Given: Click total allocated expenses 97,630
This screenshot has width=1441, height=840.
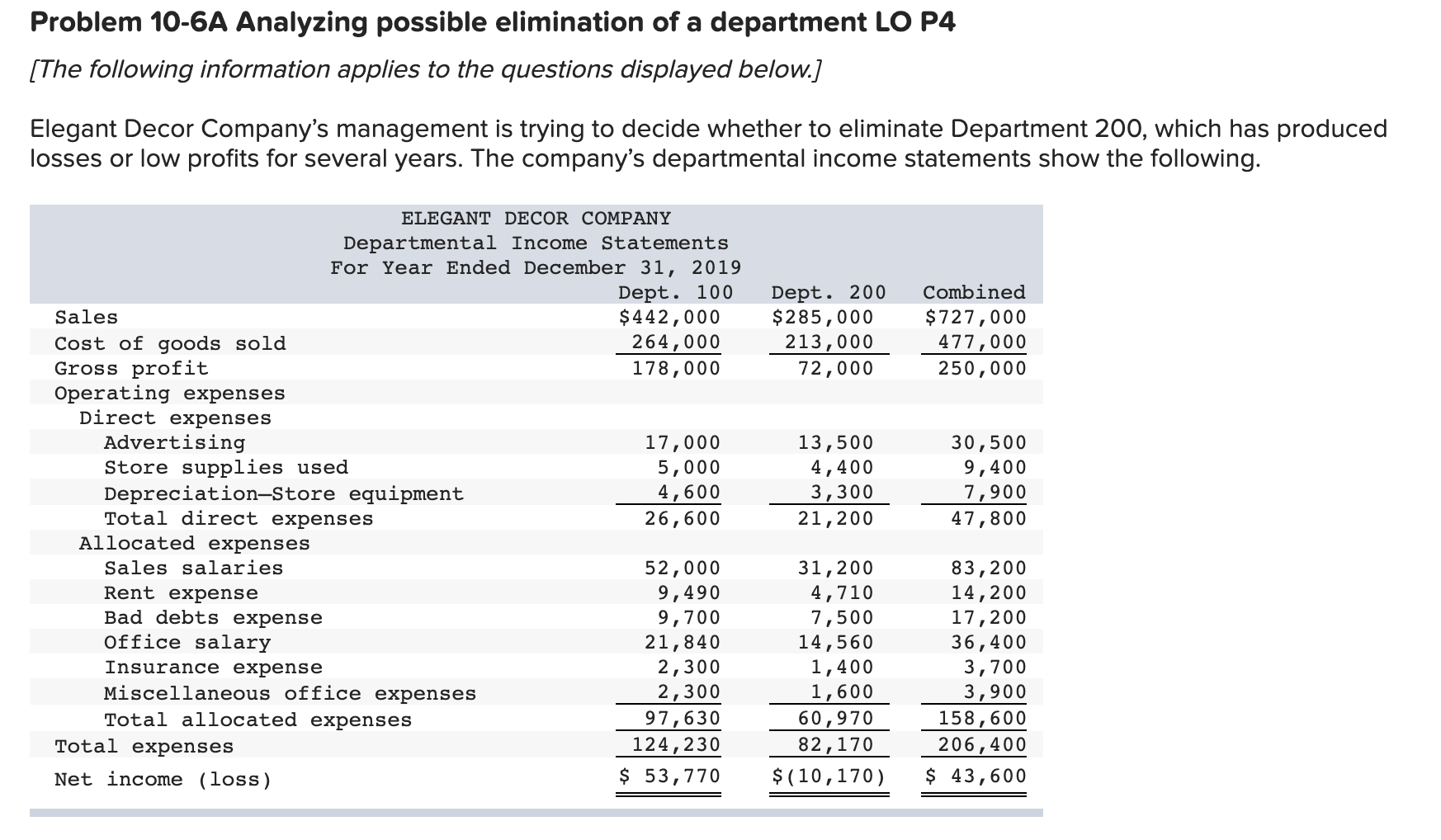Looking at the screenshot, I should pyautogui.click(x=682, y=719).
